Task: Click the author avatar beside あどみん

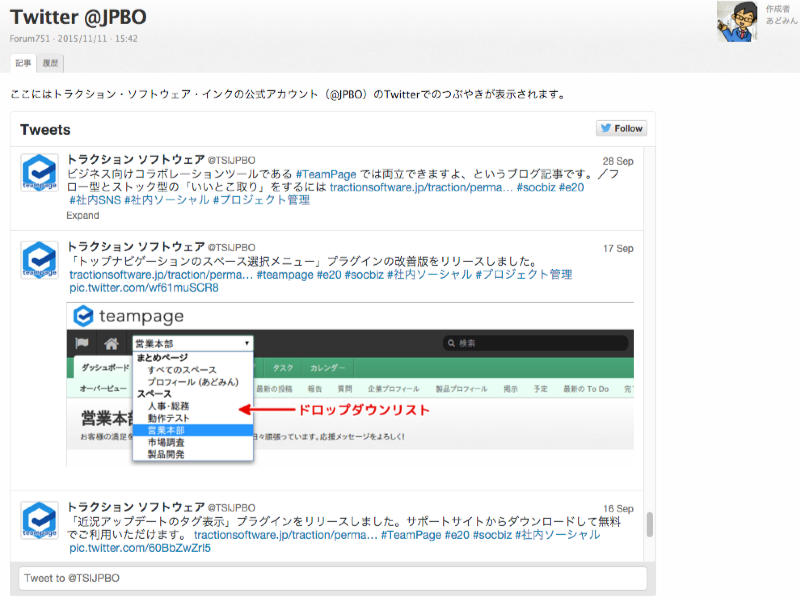Action: 737,21
